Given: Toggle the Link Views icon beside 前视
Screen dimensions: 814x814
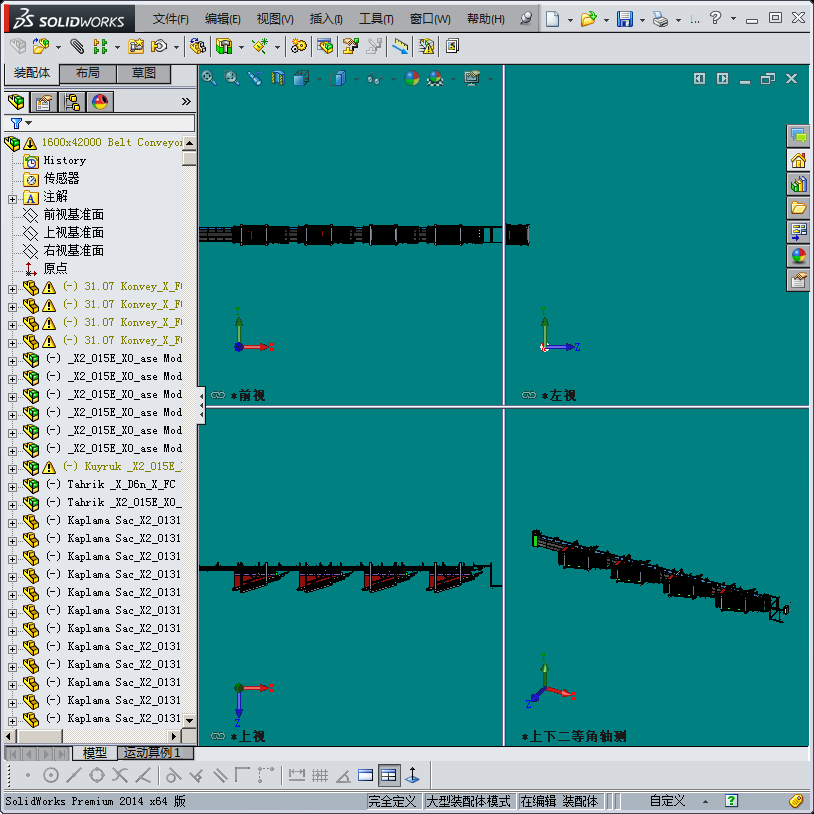Looking at the screenshot, I should tap(218, 395).
